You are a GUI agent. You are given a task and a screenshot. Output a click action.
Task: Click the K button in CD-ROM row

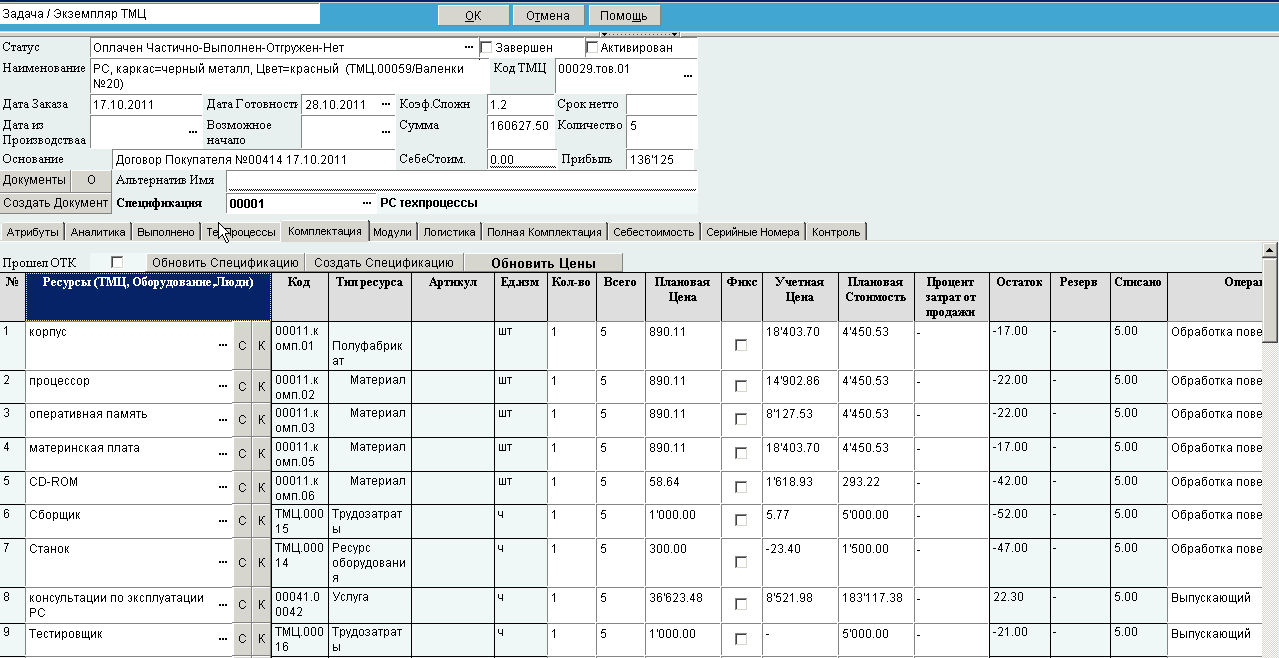[x=262, y=488]
